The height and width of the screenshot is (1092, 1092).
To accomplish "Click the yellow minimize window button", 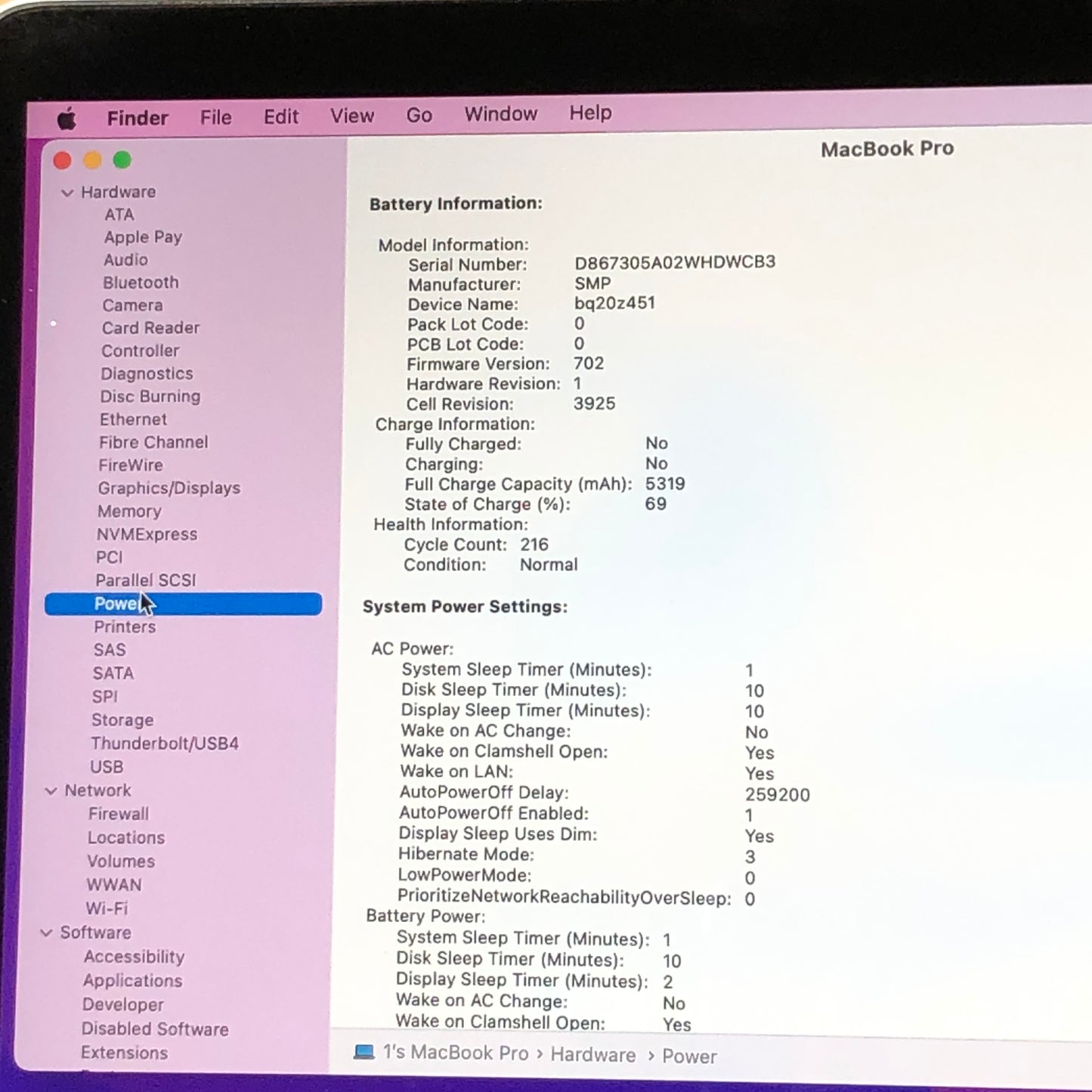I will [x=92, y=160].
